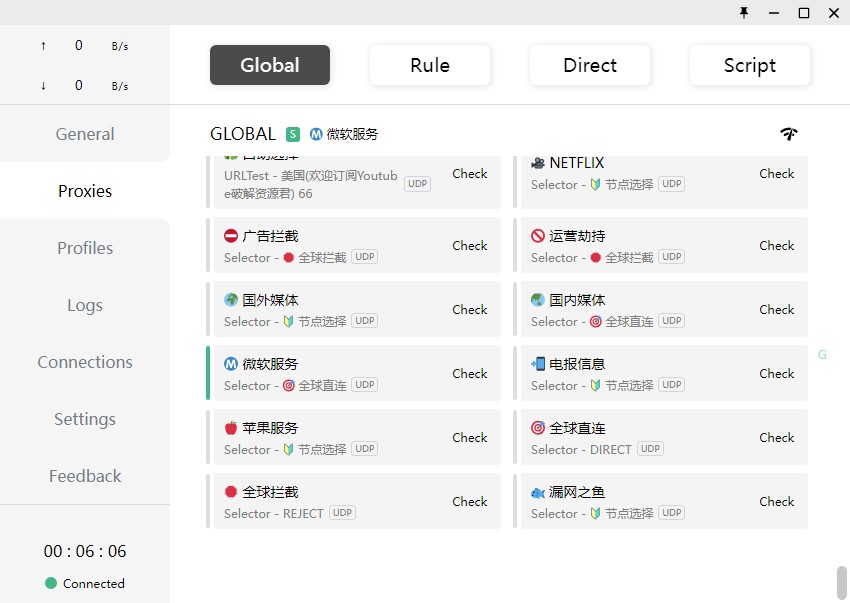
Task: Check latency for 国内媒体 group
Action: pos(776,310)
